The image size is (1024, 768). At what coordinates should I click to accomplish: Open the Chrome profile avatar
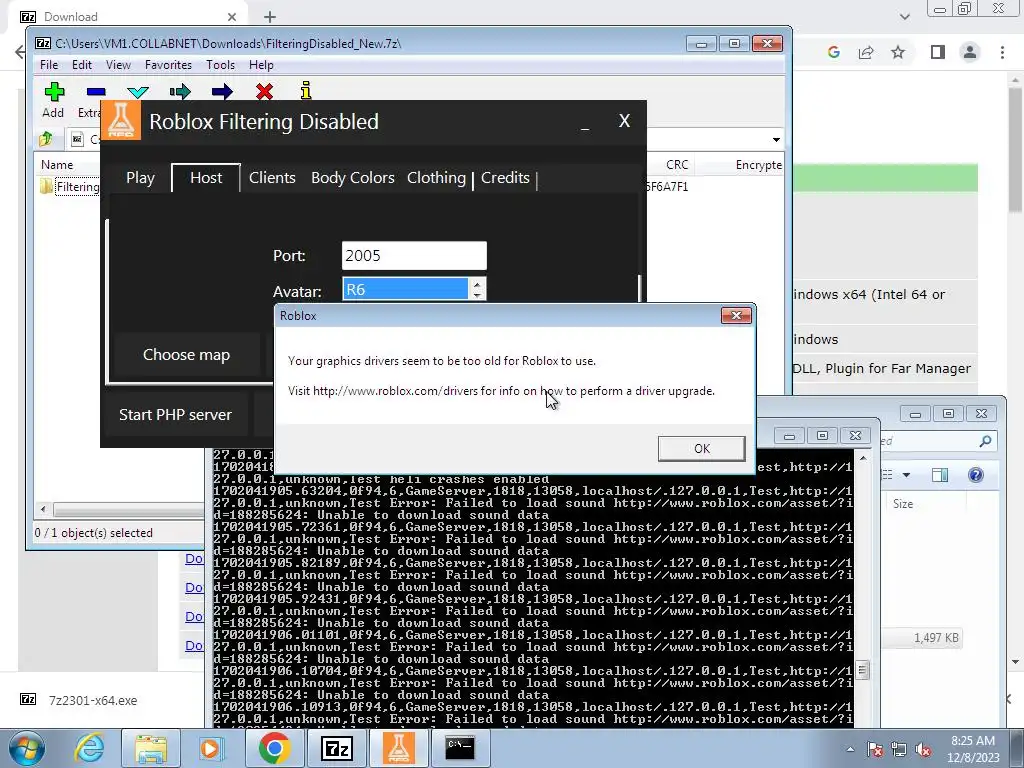(x=970, y=52)
